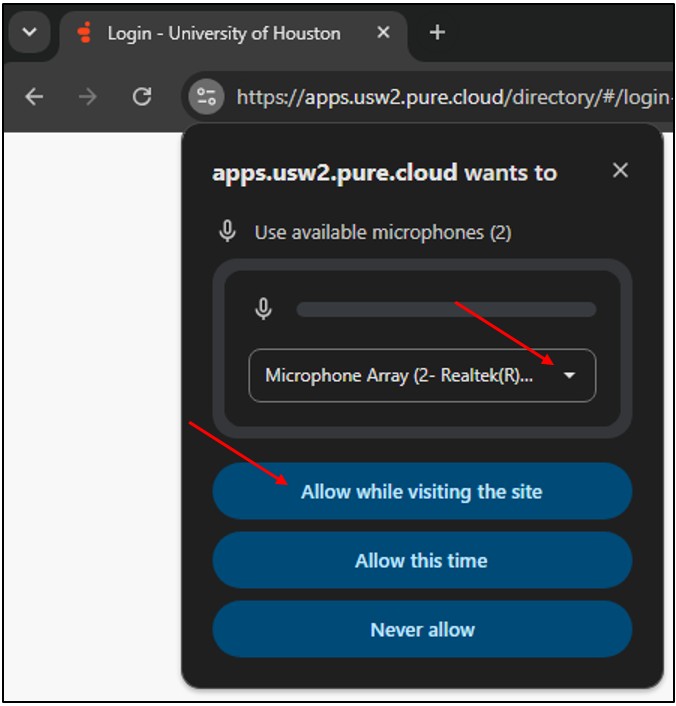Go forward to the next page
The height and width of the screenshot is (706, 676).
tap(87, 97)
